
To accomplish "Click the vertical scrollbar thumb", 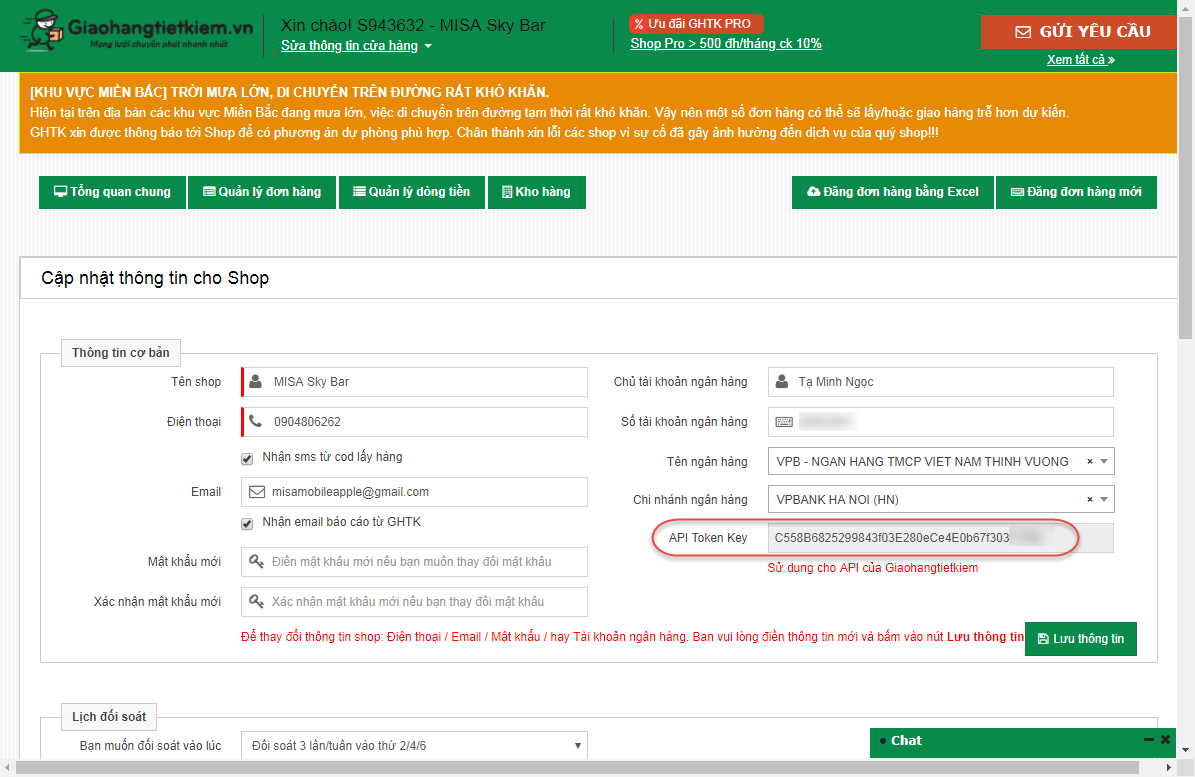I will tap(1185, 177).
